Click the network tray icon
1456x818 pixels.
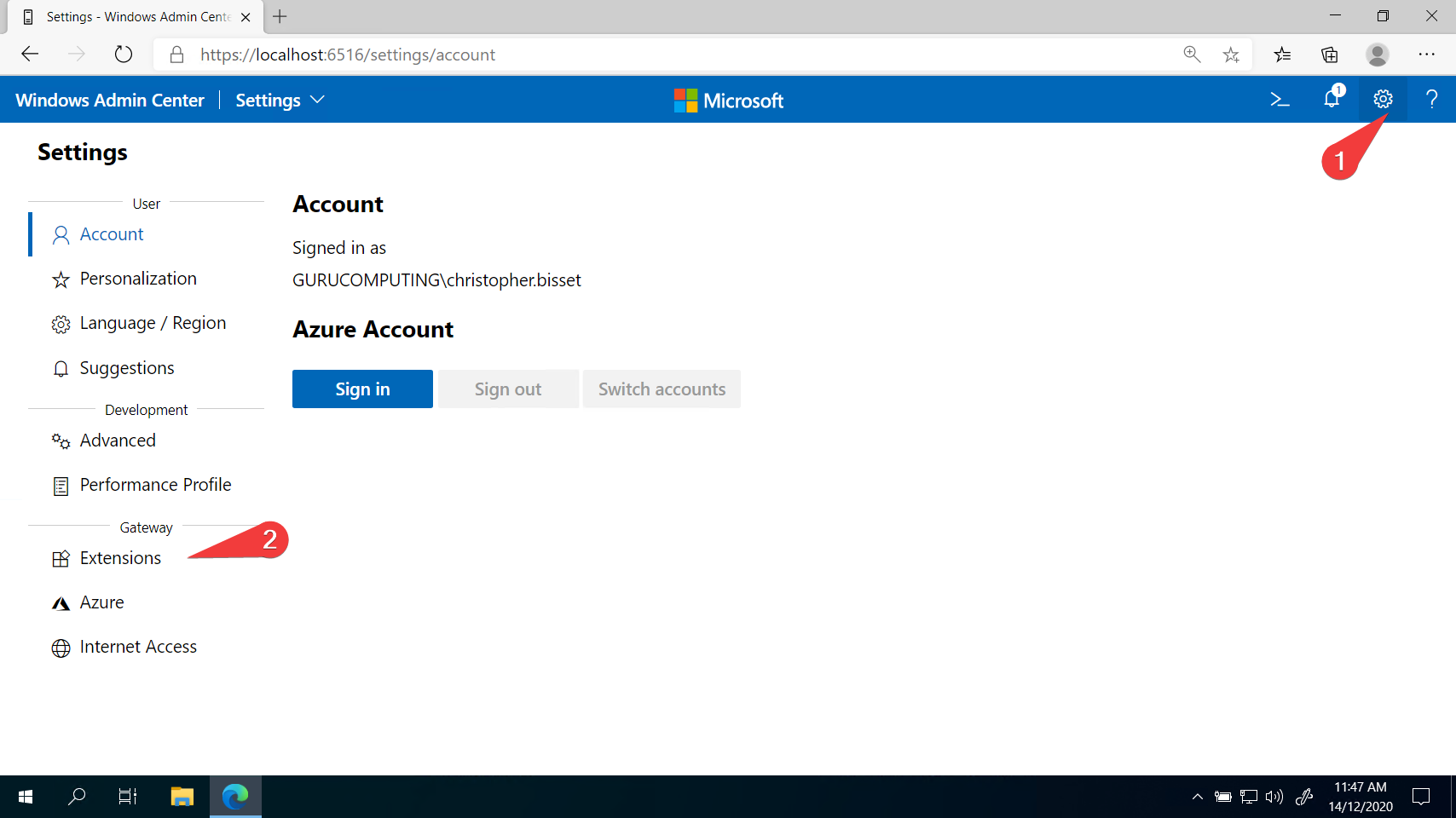1249,797
